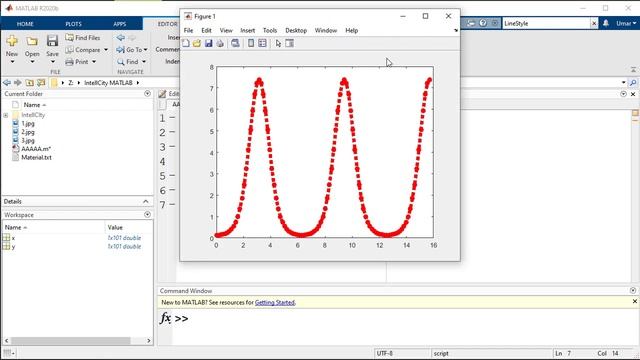Open the Figure File menu
Image resolution: width=640 pixels, height=360 pixels.
pos(188,31)
